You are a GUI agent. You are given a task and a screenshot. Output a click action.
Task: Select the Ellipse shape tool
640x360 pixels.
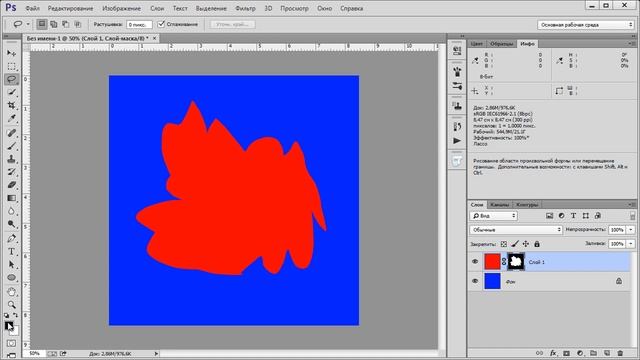(11, 278)
